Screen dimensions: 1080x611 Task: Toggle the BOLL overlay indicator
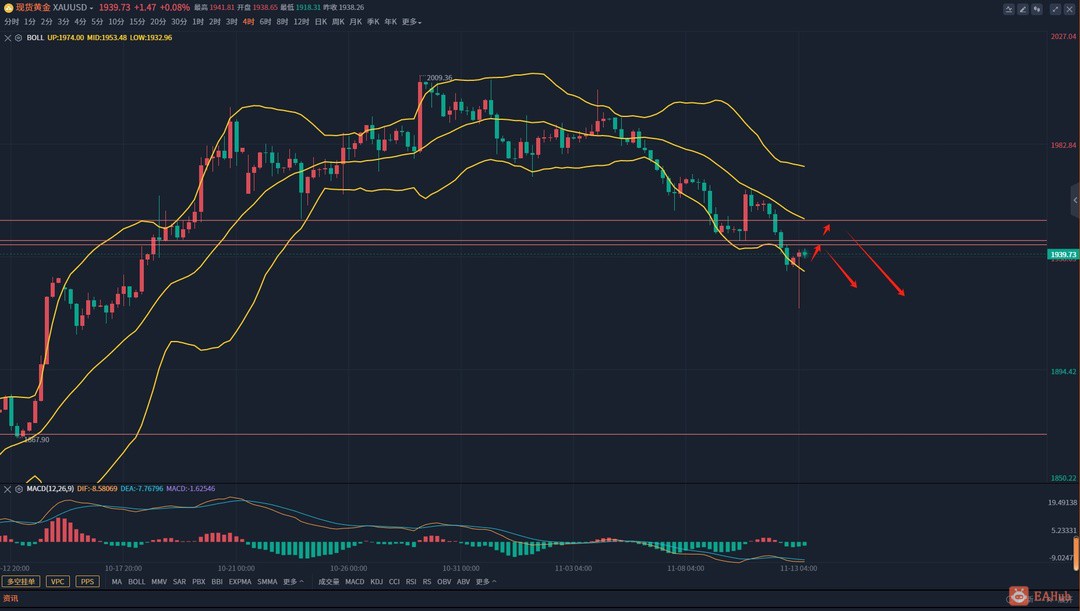[x=136, y=582]
